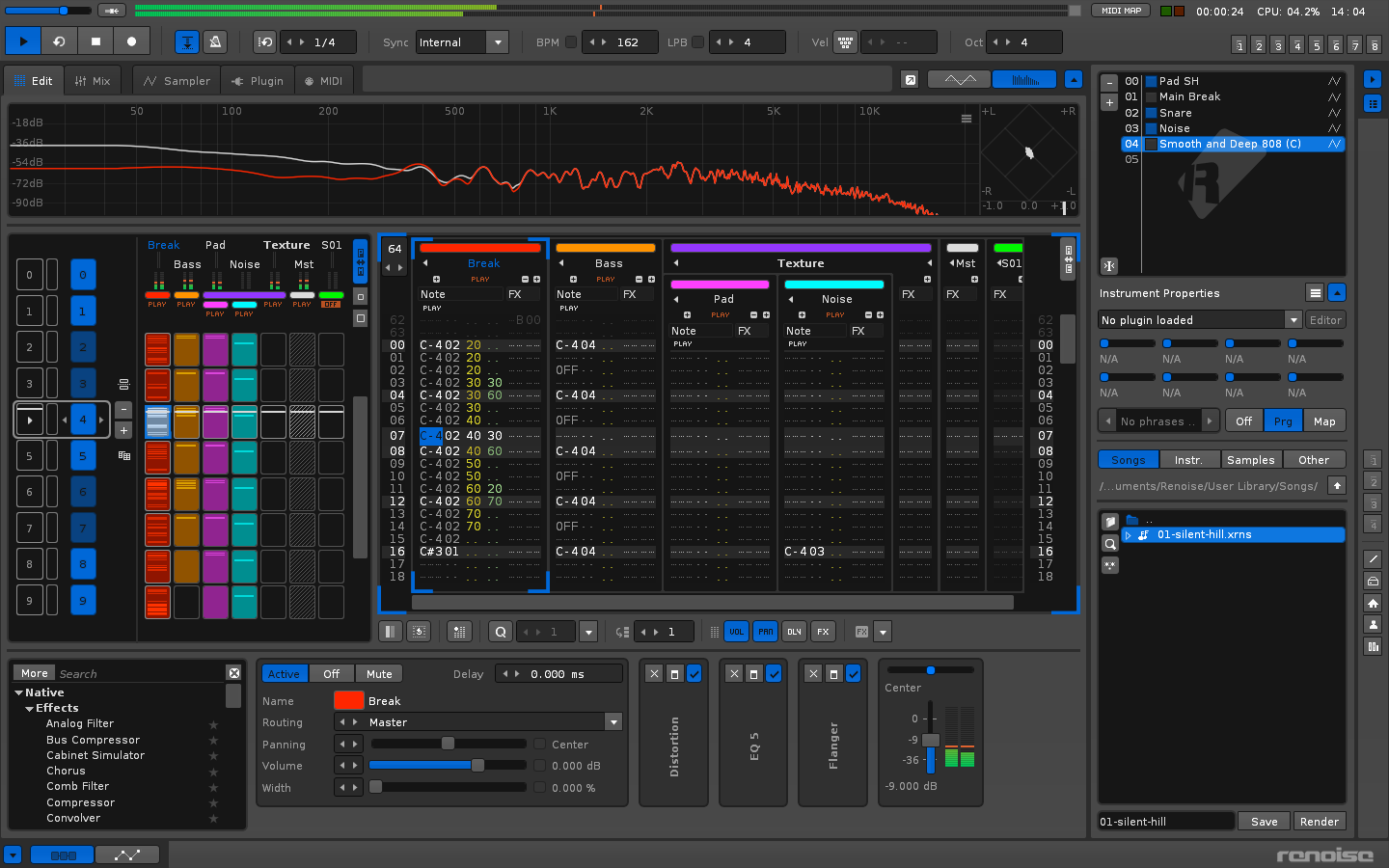This screenshot has width=1389, height=868.
Task: Open the Routing Master dropdown
Action: click(613, 722)
